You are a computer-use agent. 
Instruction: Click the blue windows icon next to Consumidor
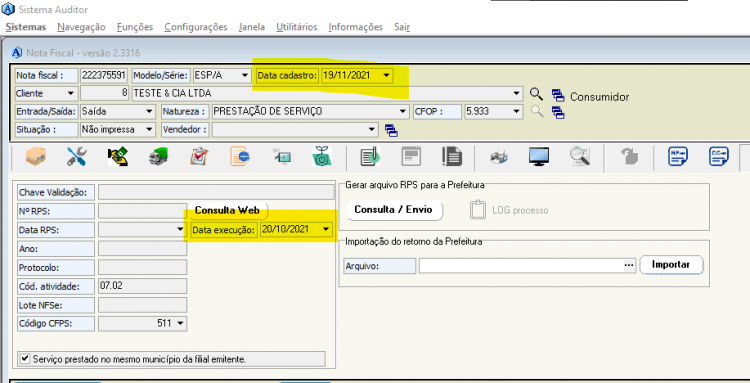coord(558,95)
